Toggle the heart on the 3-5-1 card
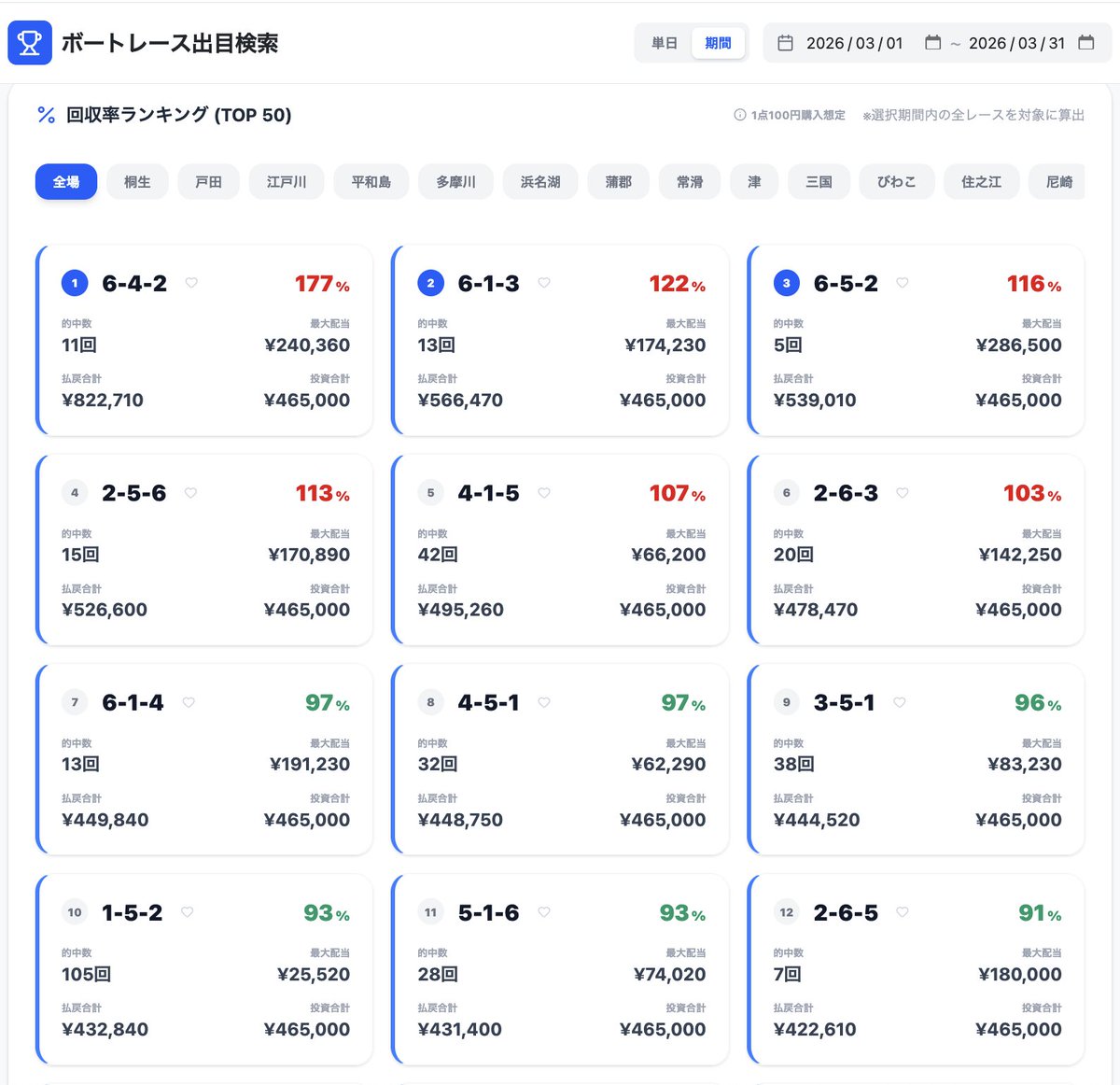This screenshot has width=1120, height=1085. [902, 702]
